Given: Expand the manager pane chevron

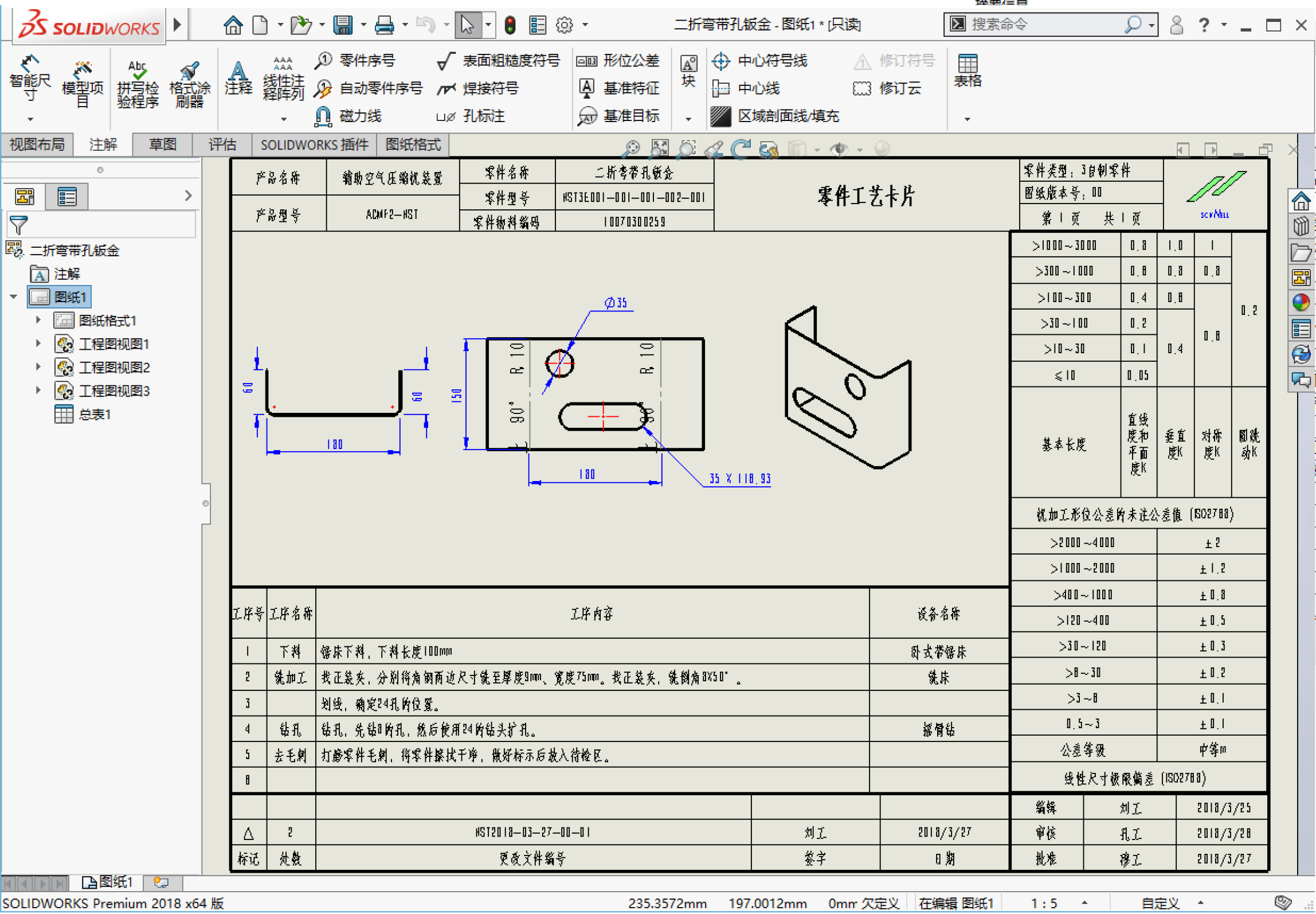Looking at the screenshot, I should (188, 196).
